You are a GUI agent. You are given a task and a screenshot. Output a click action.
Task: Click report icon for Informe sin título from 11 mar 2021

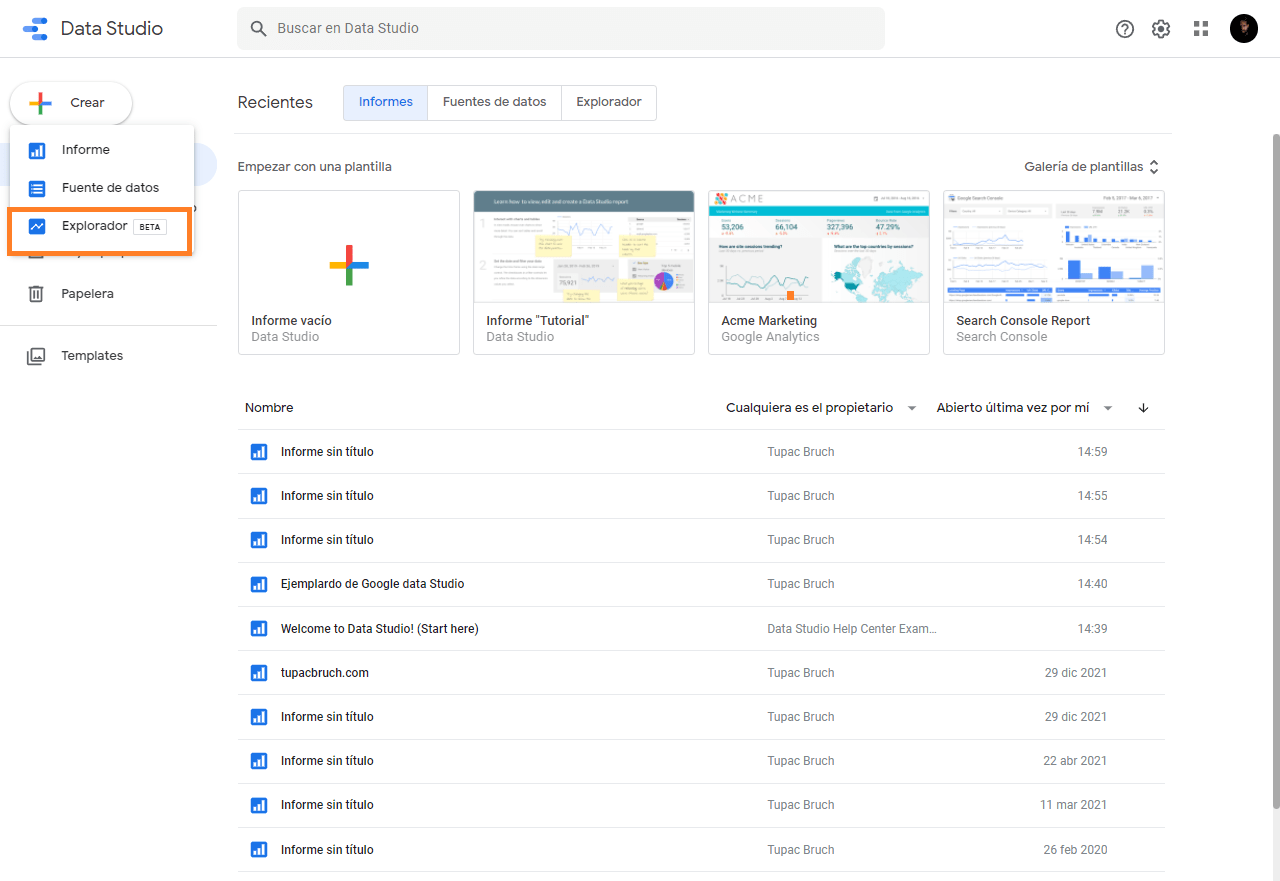pyautogui.click(x=259, y=805)
